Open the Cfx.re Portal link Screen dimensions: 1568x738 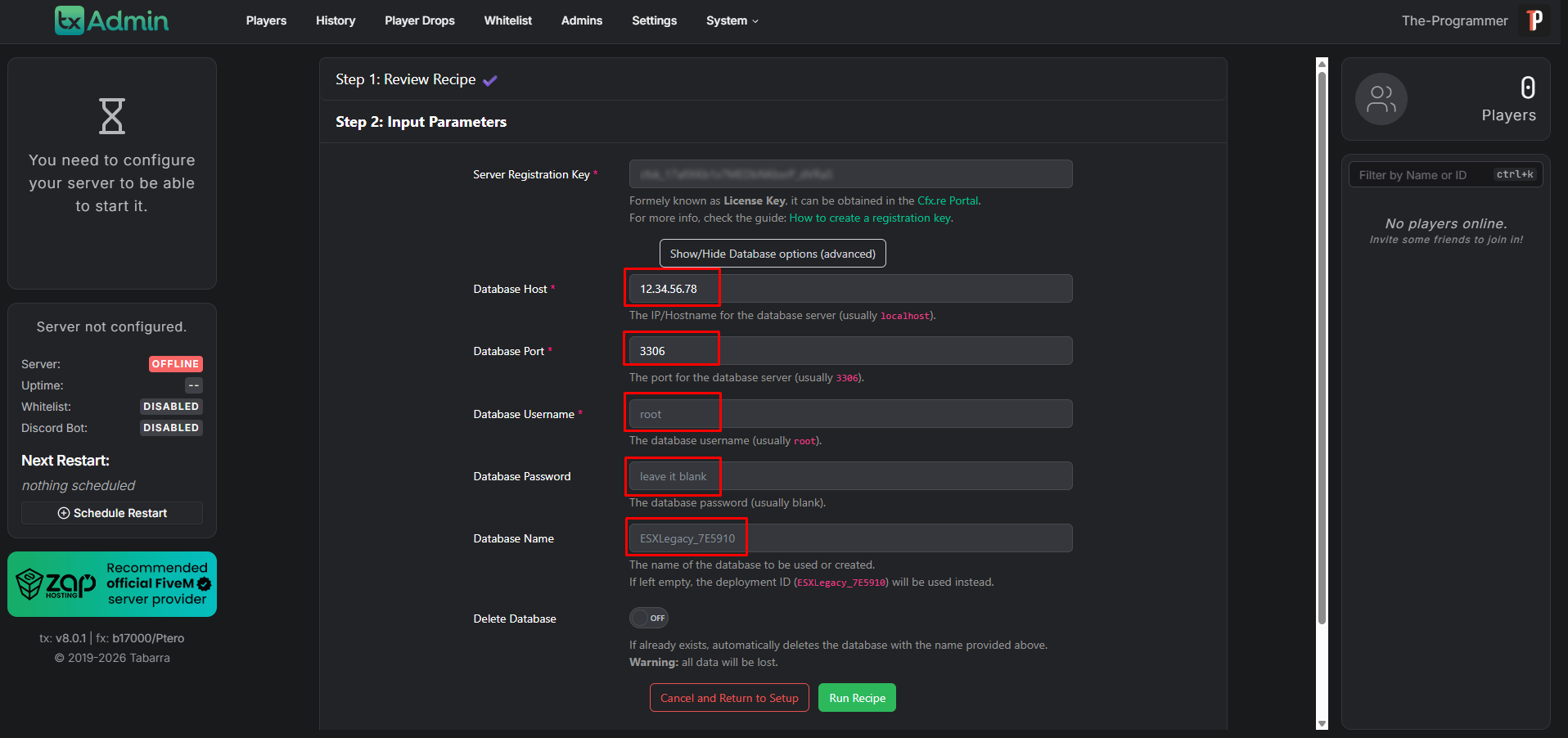[947, 200]
